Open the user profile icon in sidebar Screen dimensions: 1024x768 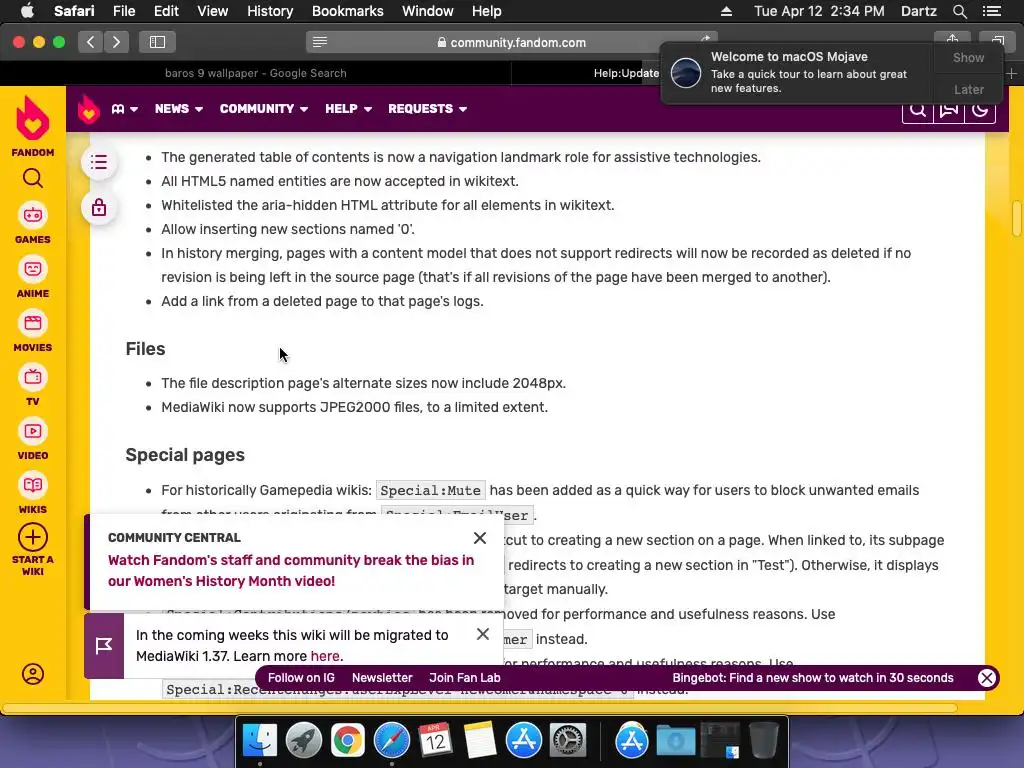(x=33, y=674)
